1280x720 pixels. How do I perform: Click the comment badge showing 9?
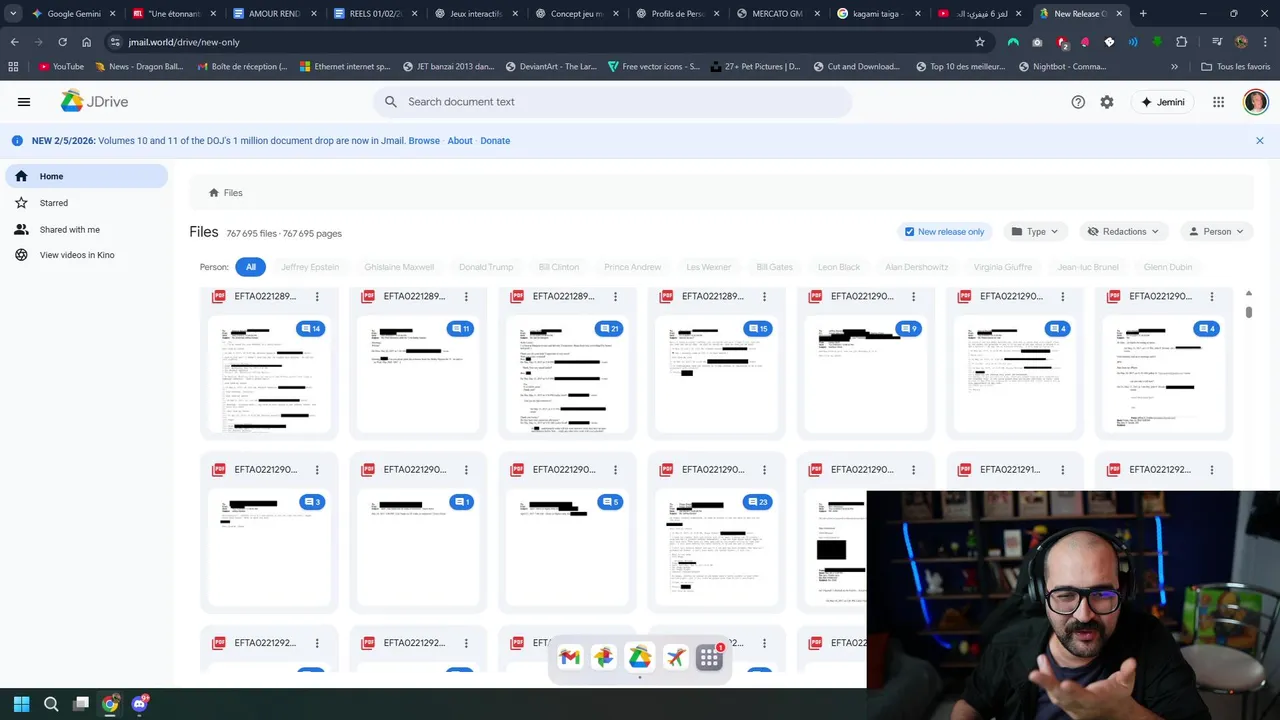(908, 329)
